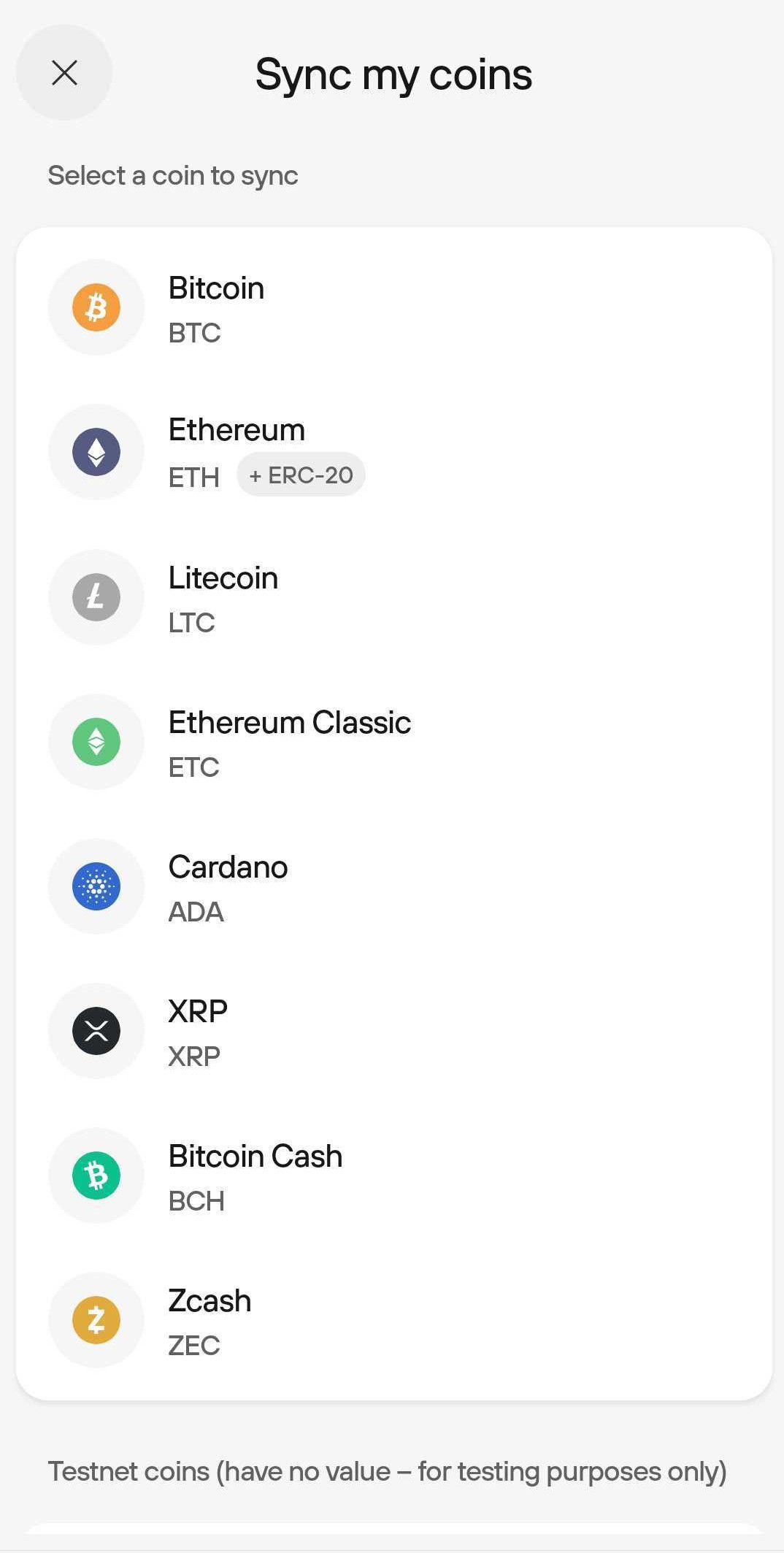Tap the yellow Zcash logo icon
This screenshot has height=1553, width=784.
point(96,1320)
